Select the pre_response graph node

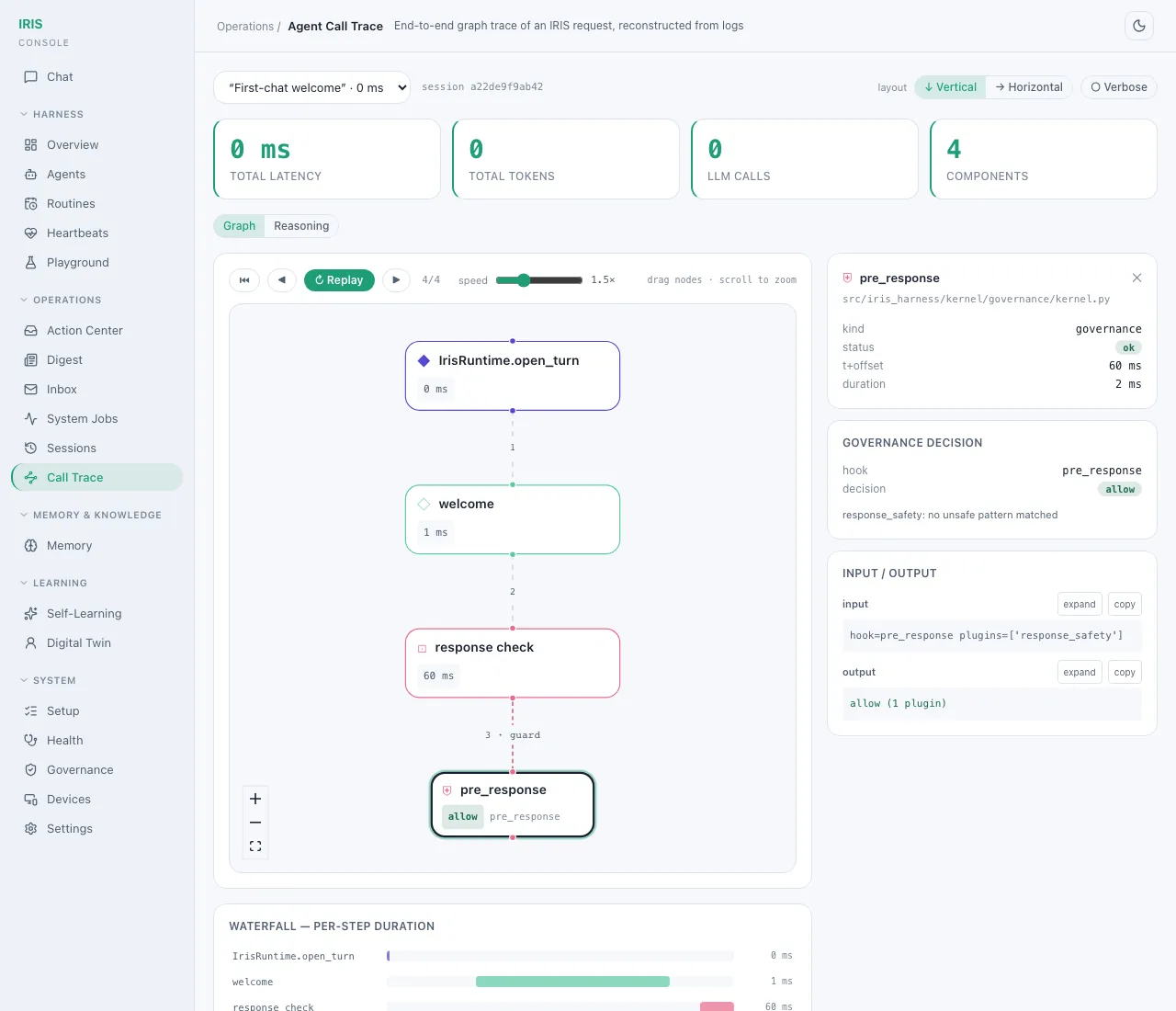[513, 804]
